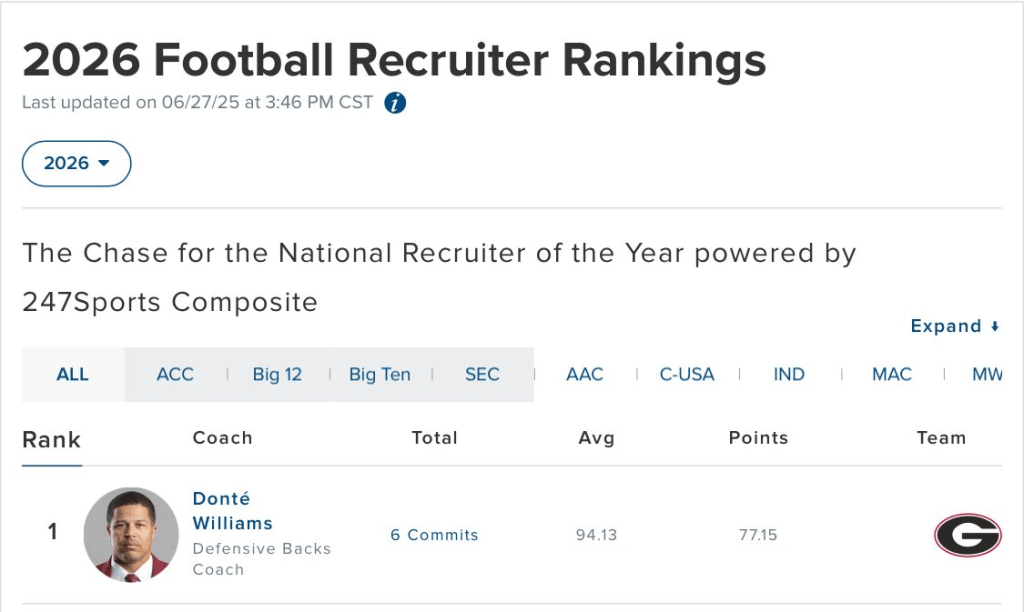
Task: Click the Points column header
Action: (758, 438)
